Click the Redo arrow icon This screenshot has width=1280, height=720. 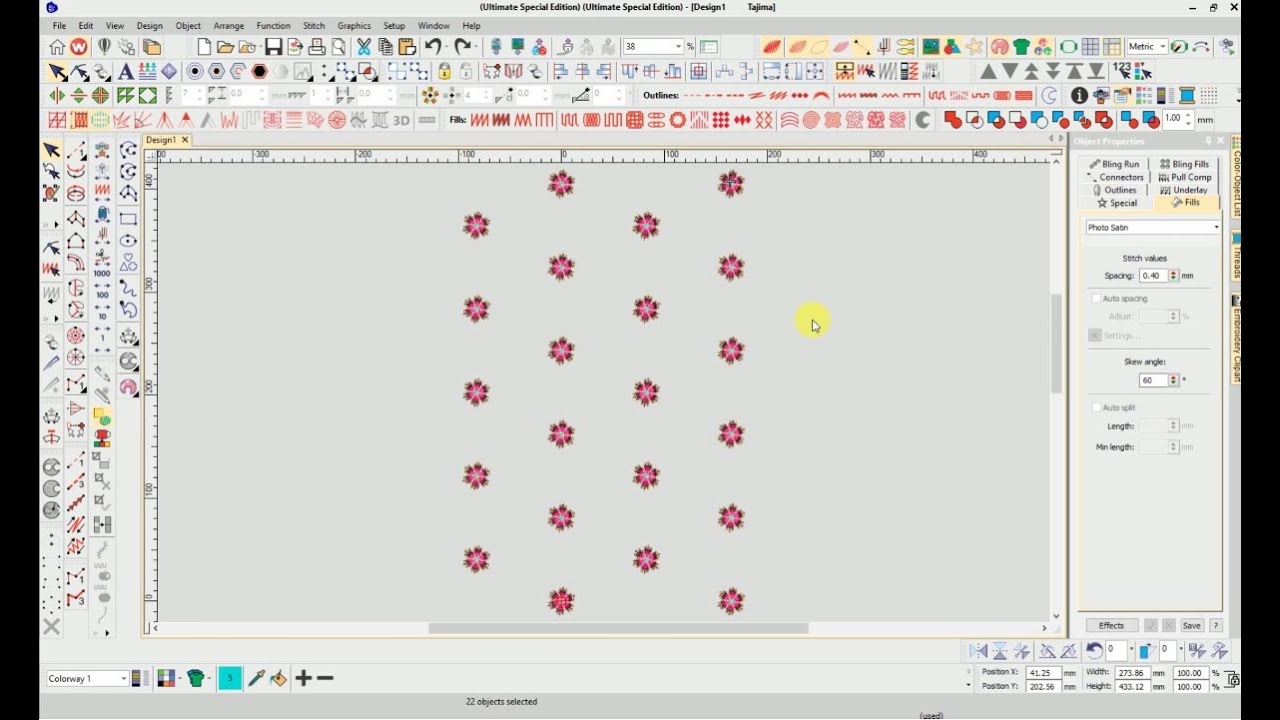463,47
